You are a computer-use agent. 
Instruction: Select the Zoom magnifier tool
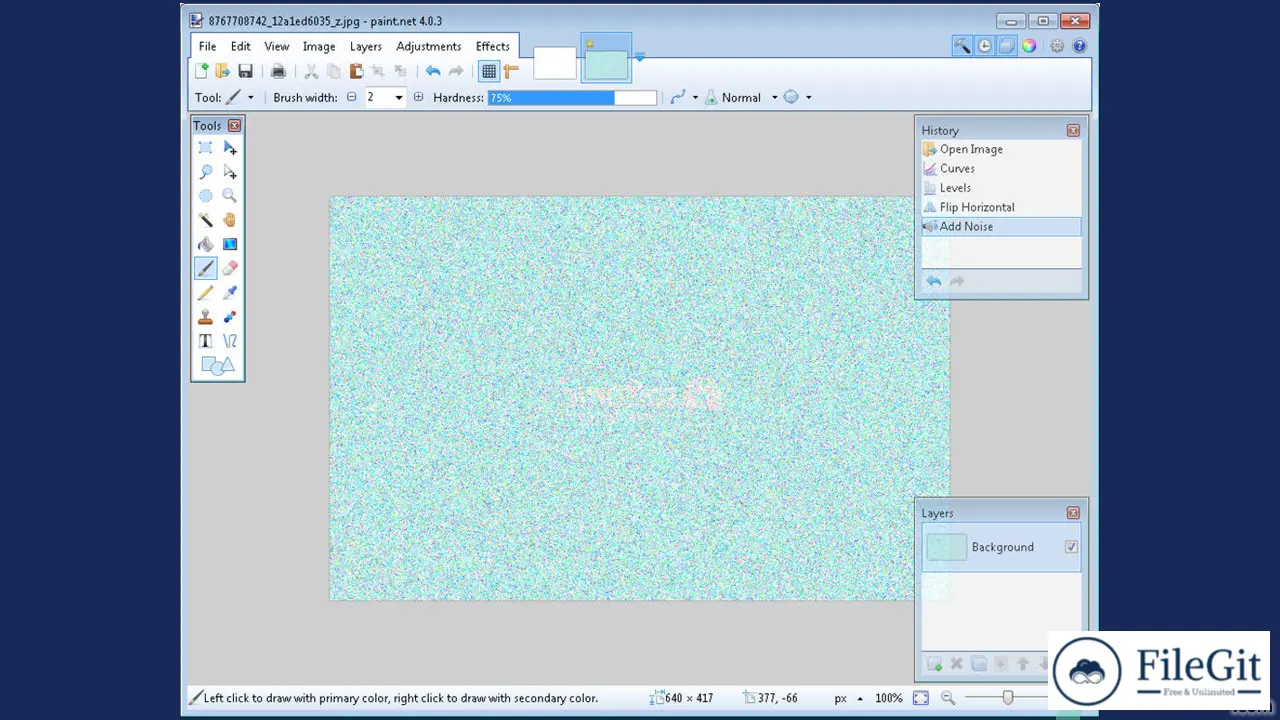pos(230,196)
